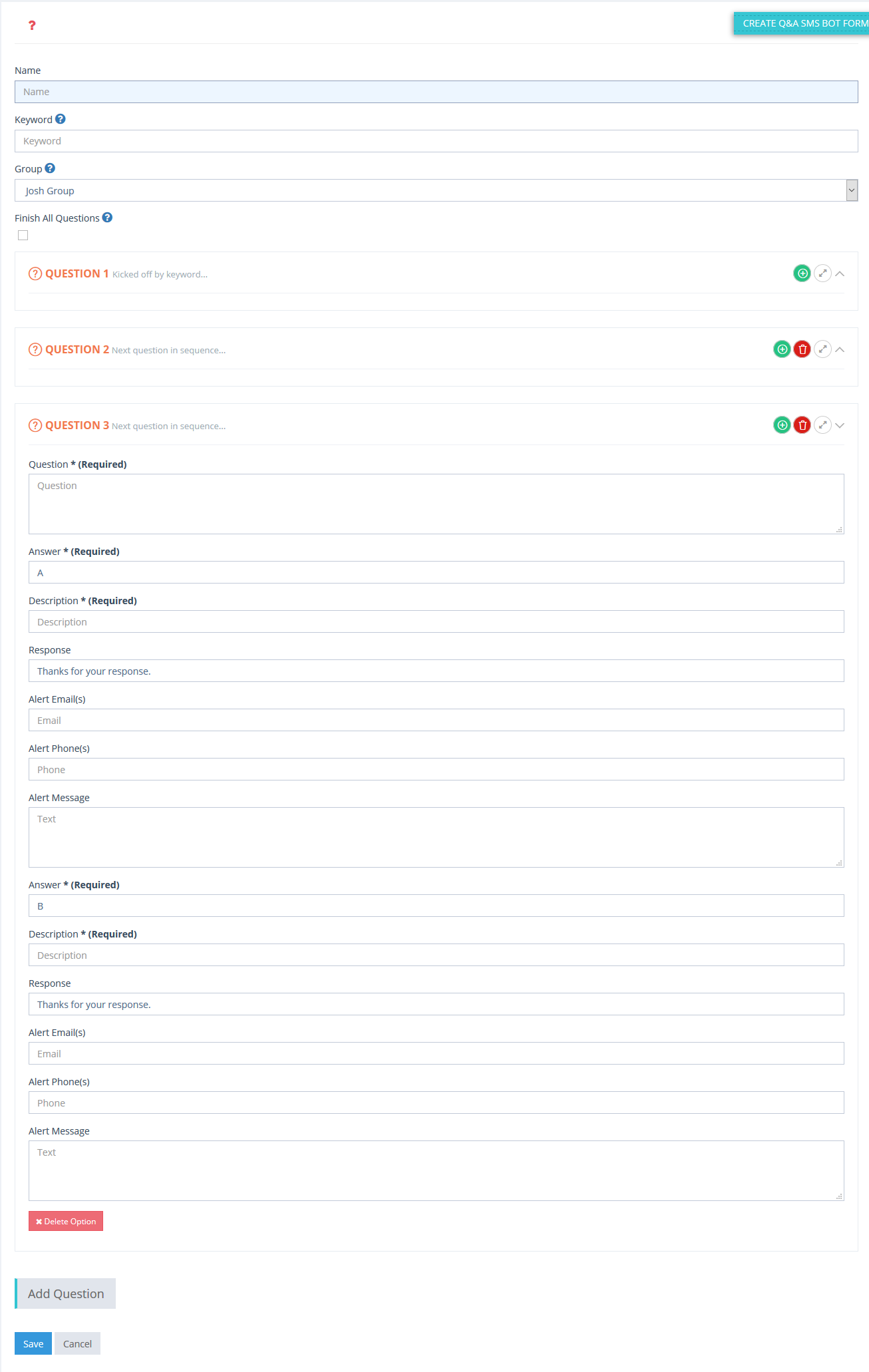Click the green add icon on Question 2
Viewport: 869px width, 1372px height.
coord(782,349)
